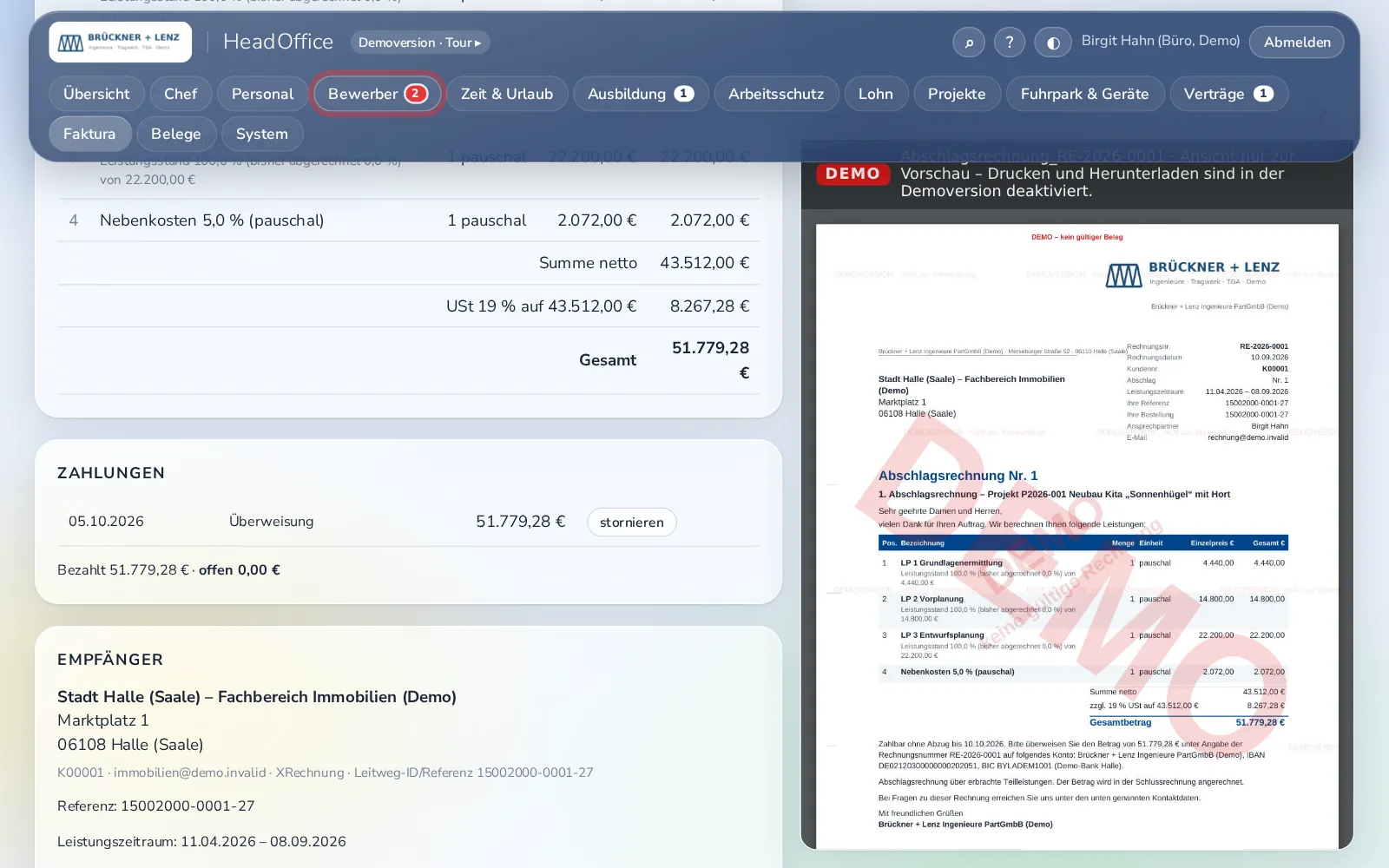Cancel payment with stornieren button
Screen dimensions: 1389x868
(x=632, y=523)
